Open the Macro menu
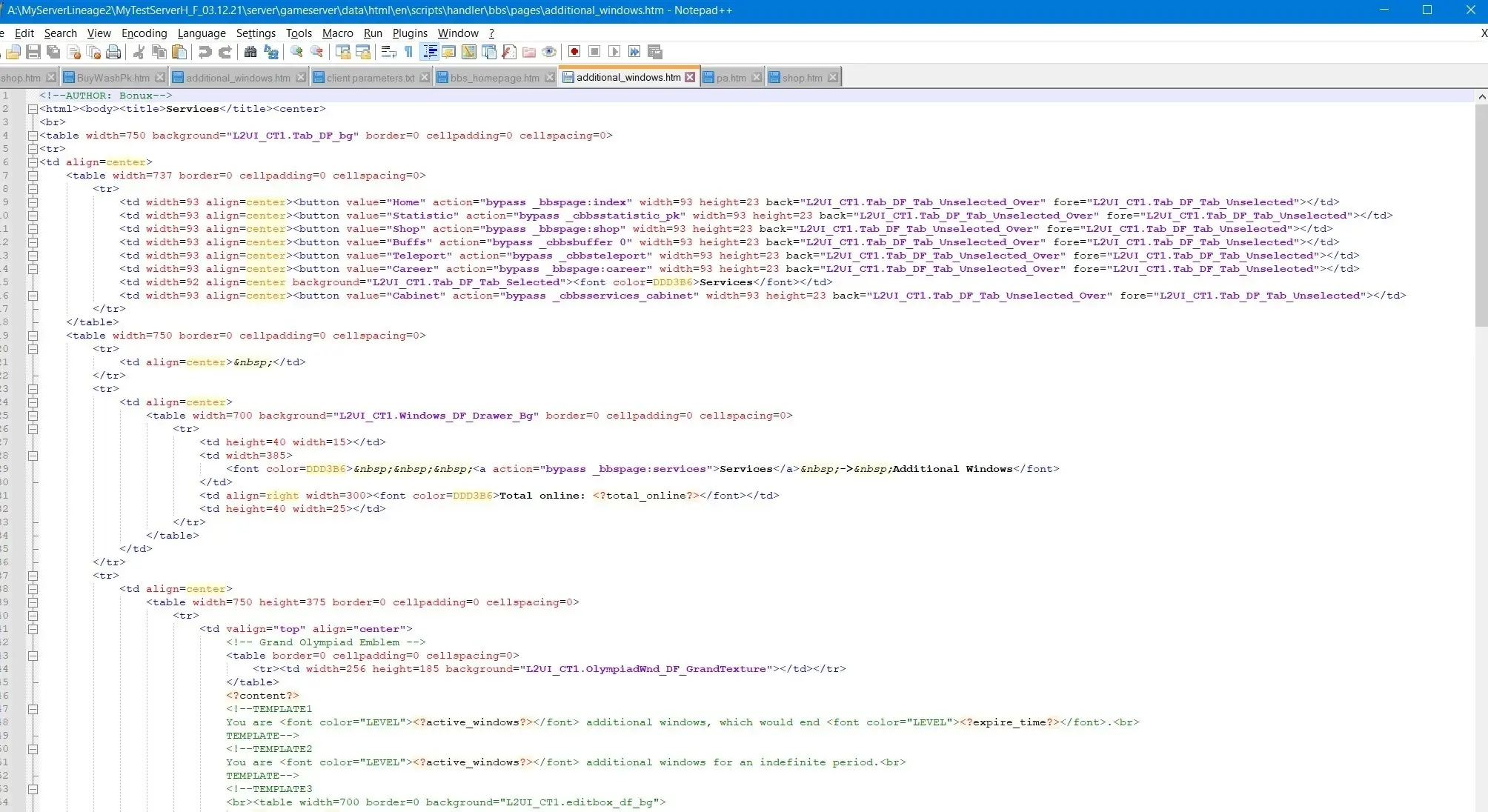1488x812 pixels. click(x=337, y=33)
